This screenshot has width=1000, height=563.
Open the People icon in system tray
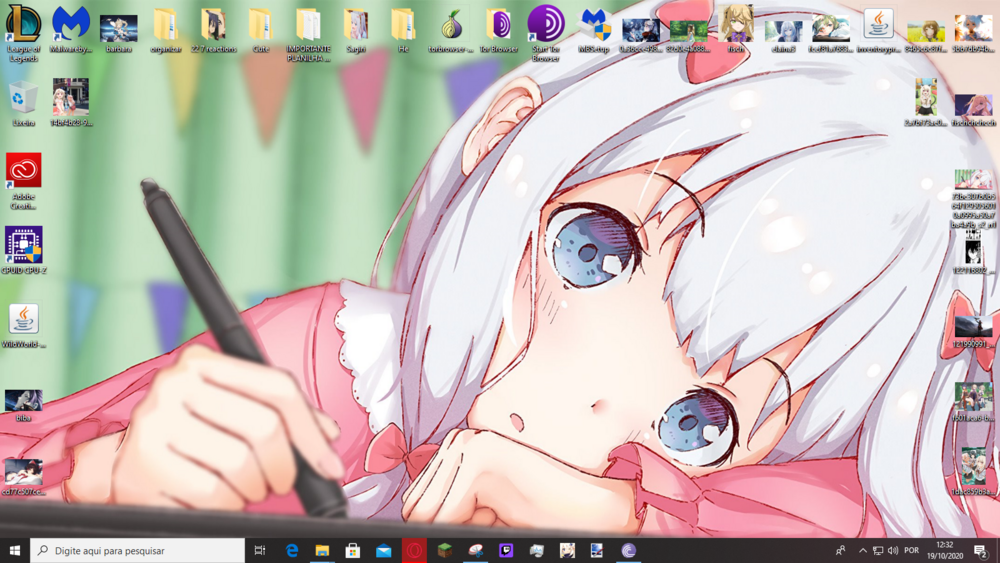click(841, 550)
